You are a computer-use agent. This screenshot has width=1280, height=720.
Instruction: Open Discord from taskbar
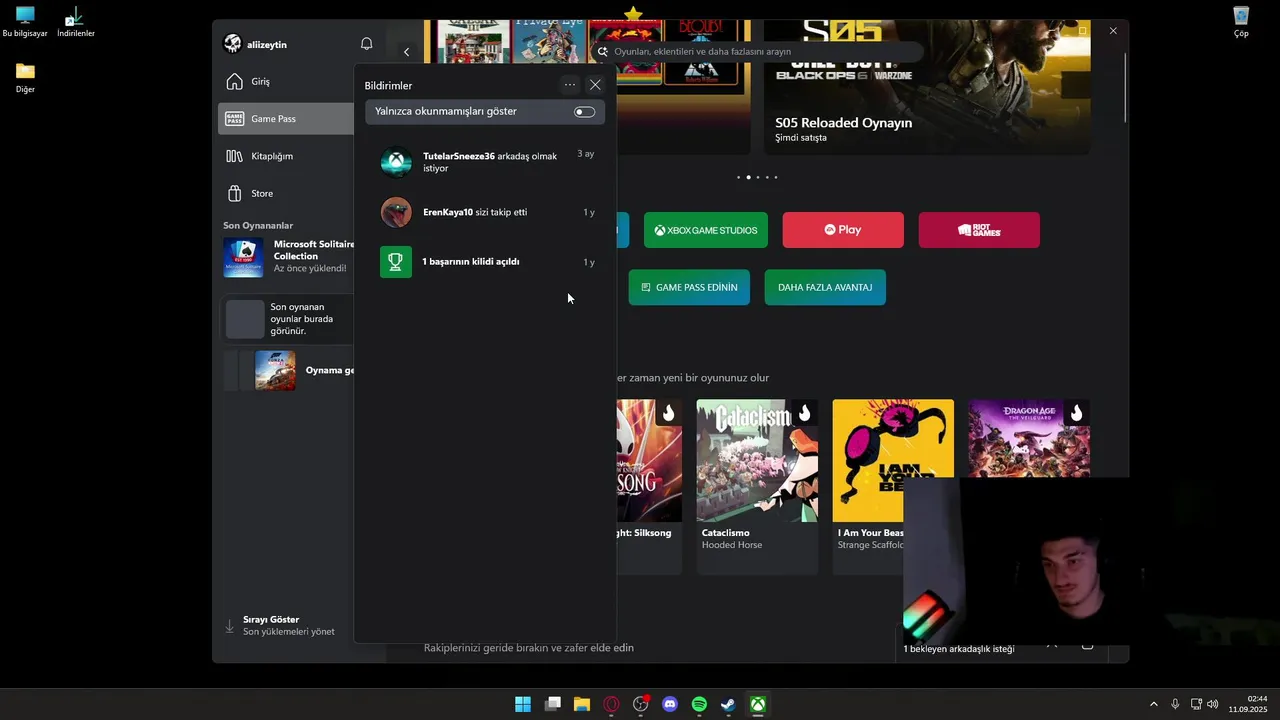[670, 704]
